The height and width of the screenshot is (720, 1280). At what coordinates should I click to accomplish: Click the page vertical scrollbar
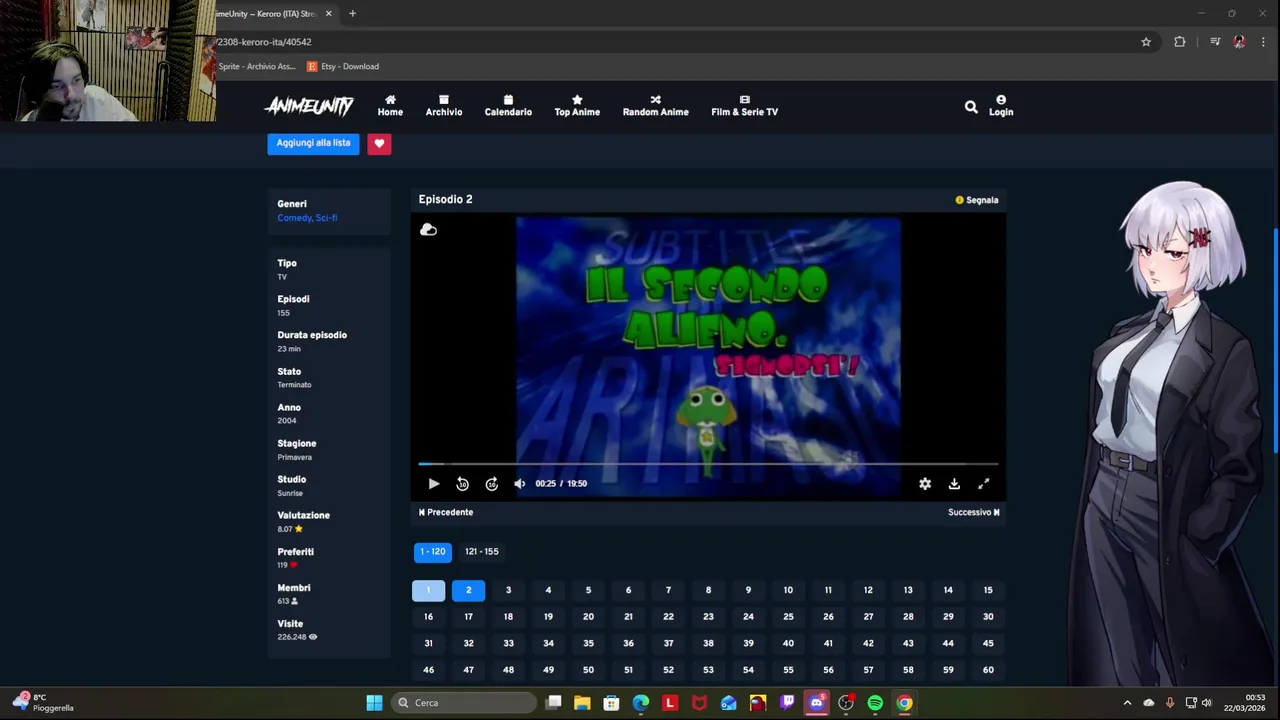(x=1275, y=340)
